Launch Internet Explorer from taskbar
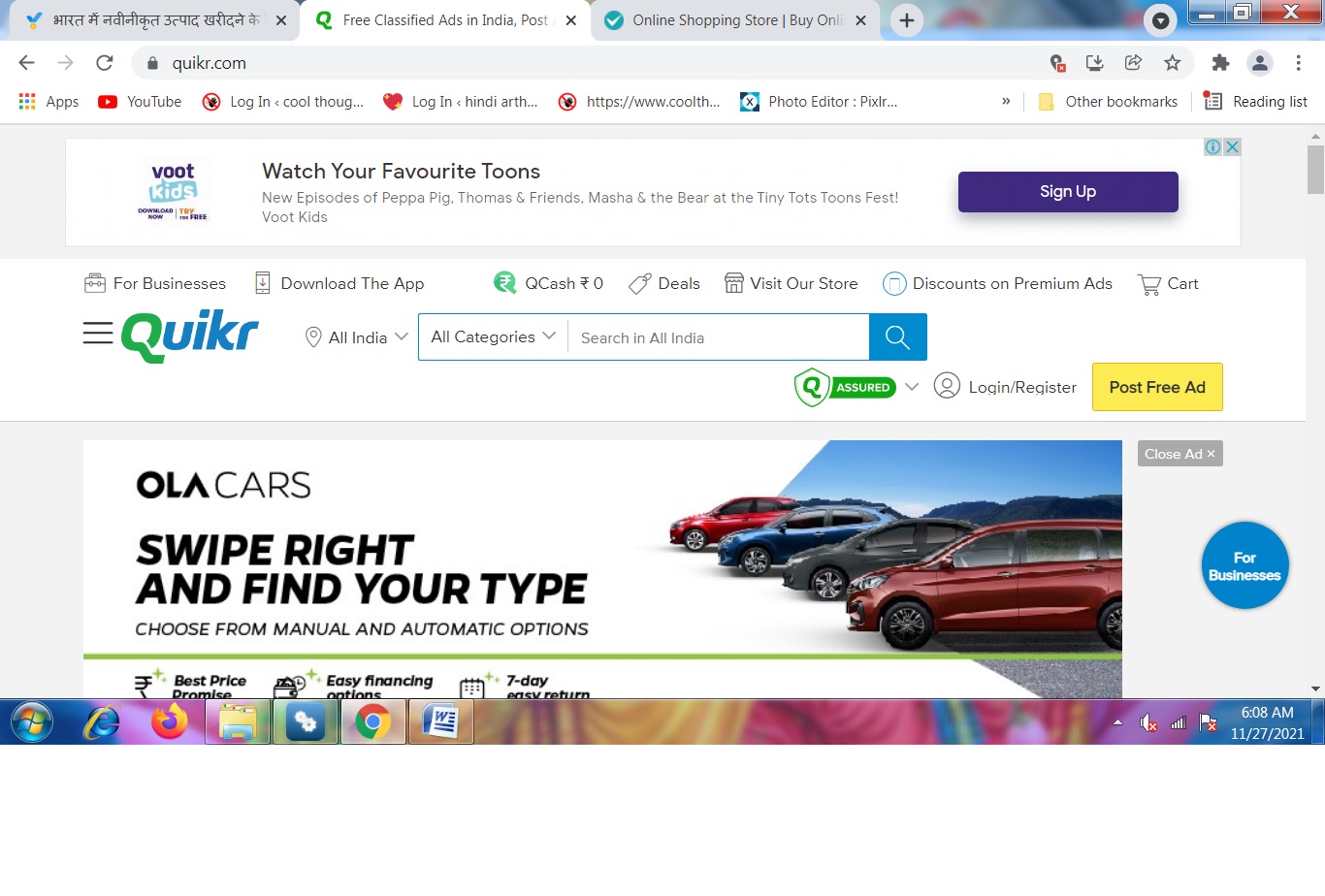 102,722
